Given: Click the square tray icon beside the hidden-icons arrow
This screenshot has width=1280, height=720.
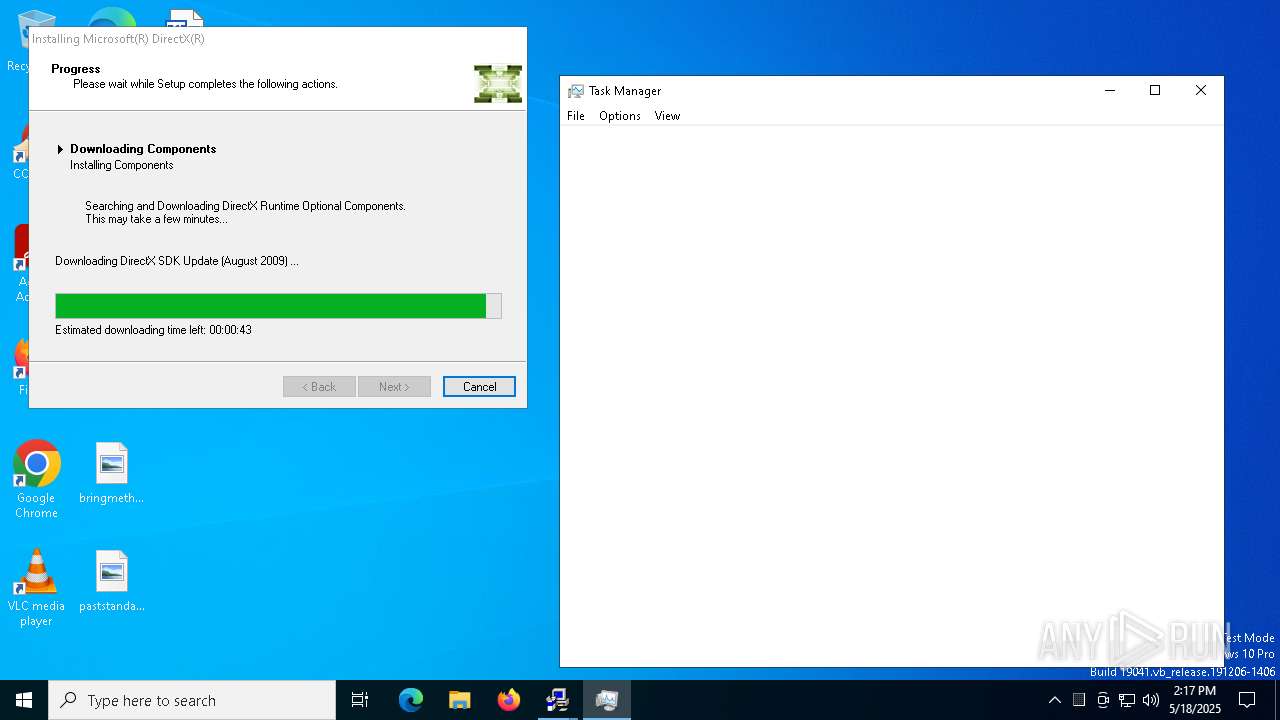Looking at the screenshot, I should [1079, 700].
